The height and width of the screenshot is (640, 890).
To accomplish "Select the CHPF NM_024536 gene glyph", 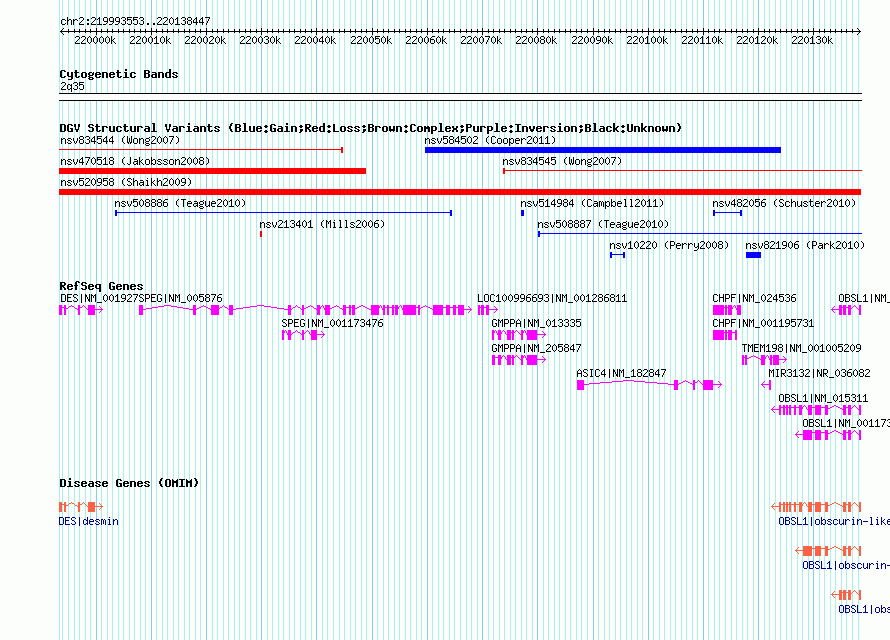I will pos(727,310).
